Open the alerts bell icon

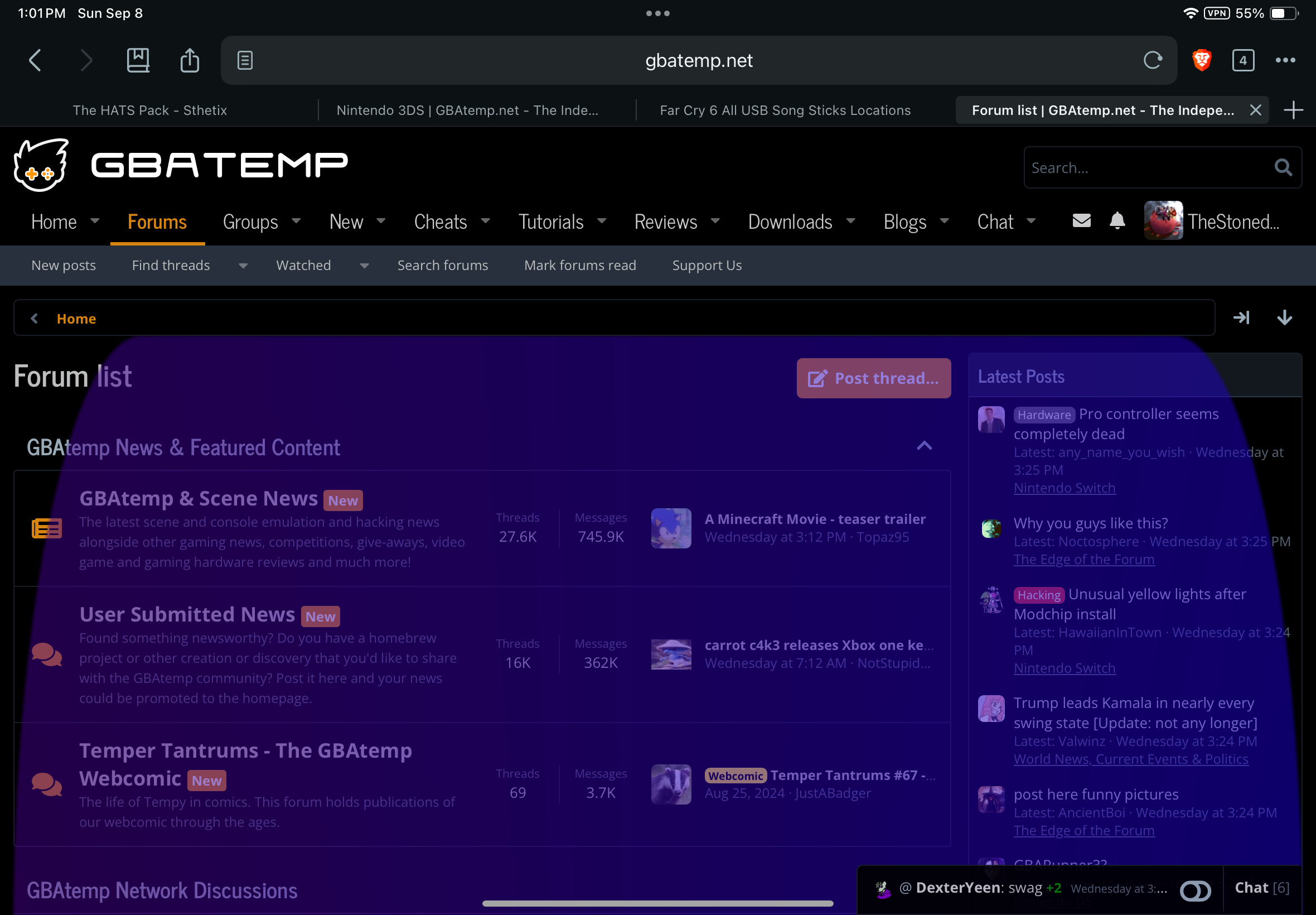[1117, 221]
